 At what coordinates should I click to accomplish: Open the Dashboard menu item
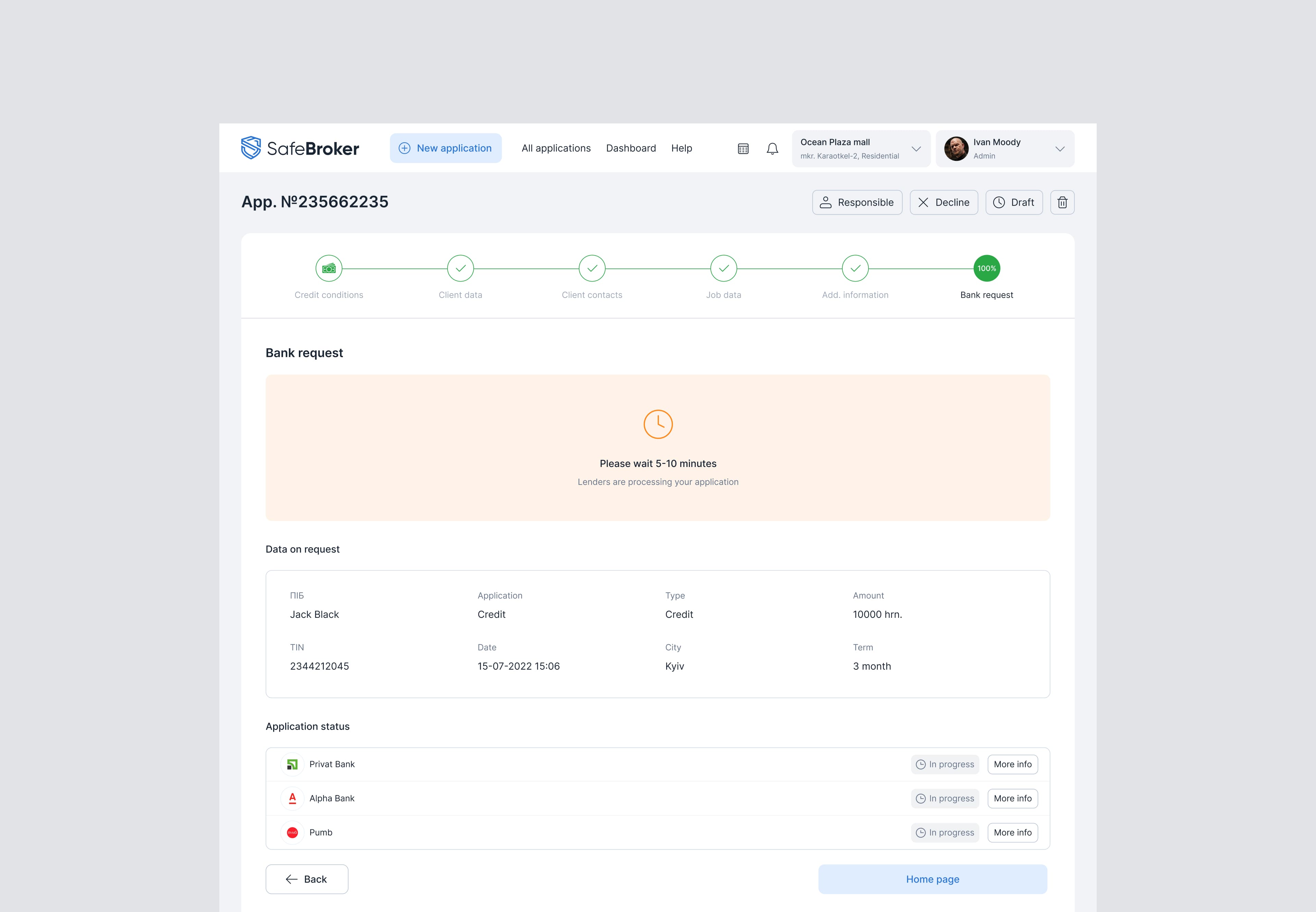(631, 148)
